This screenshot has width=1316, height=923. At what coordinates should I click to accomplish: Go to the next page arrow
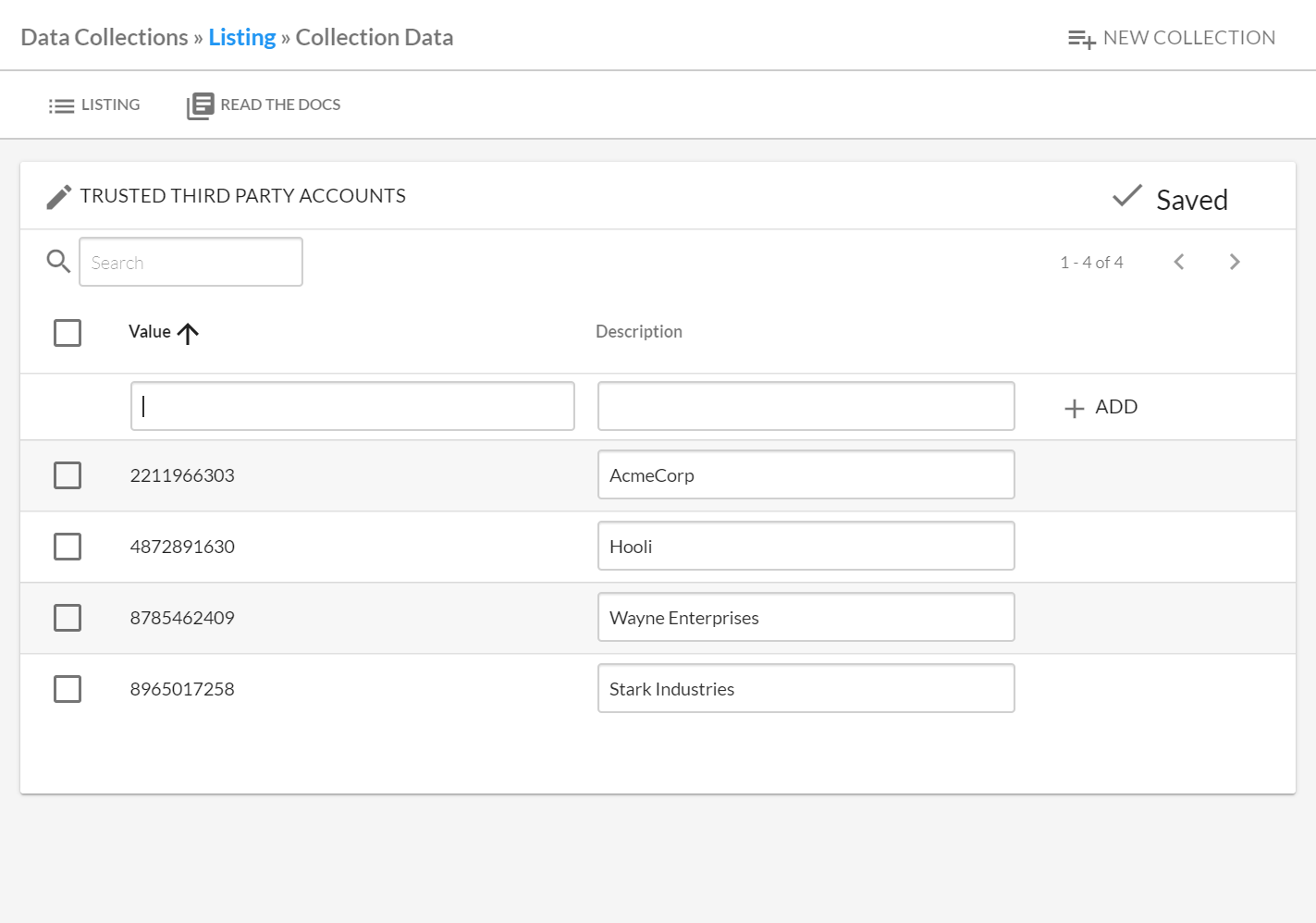[1235, 262]
